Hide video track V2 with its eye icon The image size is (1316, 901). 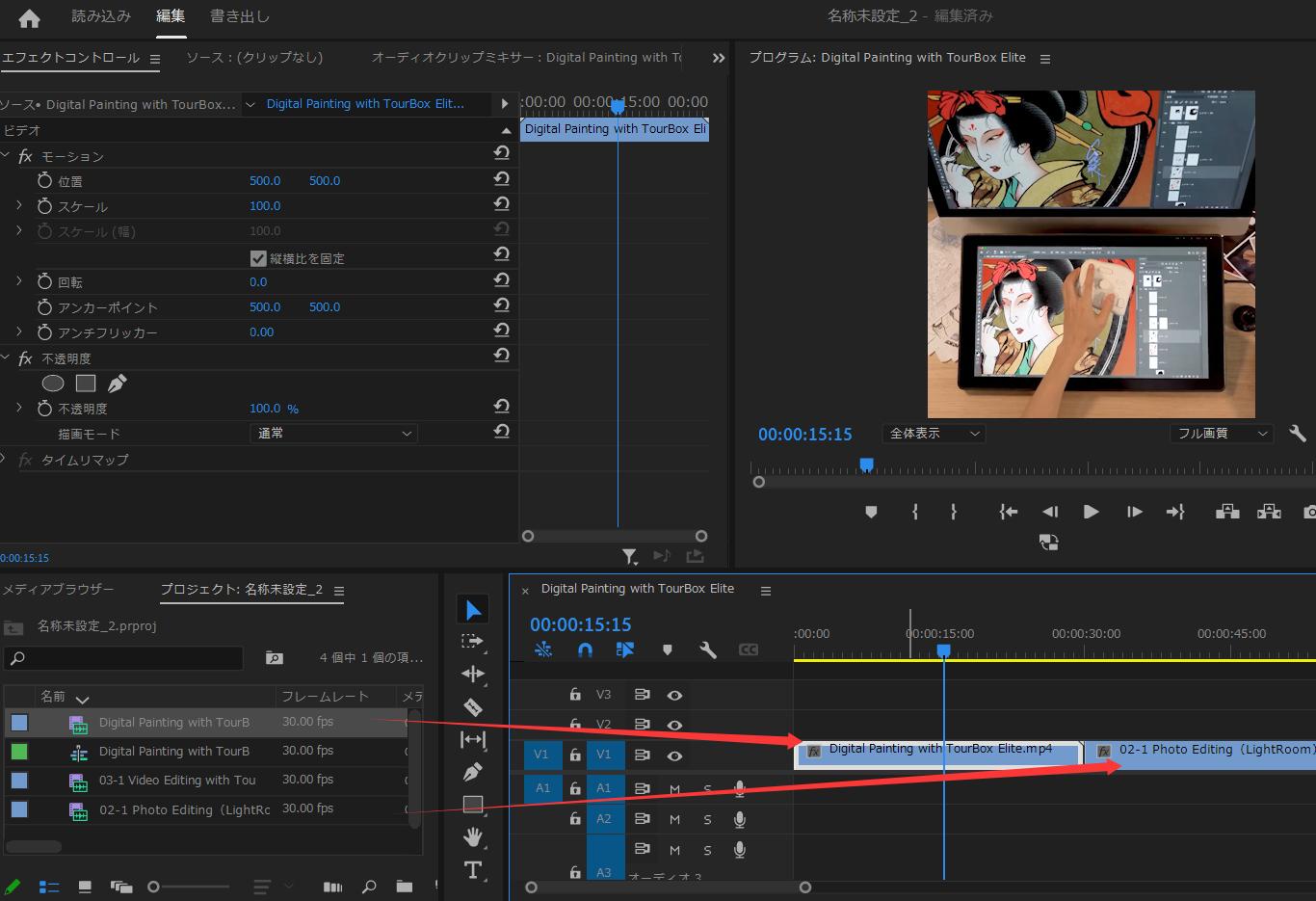[x=674, y=725]
